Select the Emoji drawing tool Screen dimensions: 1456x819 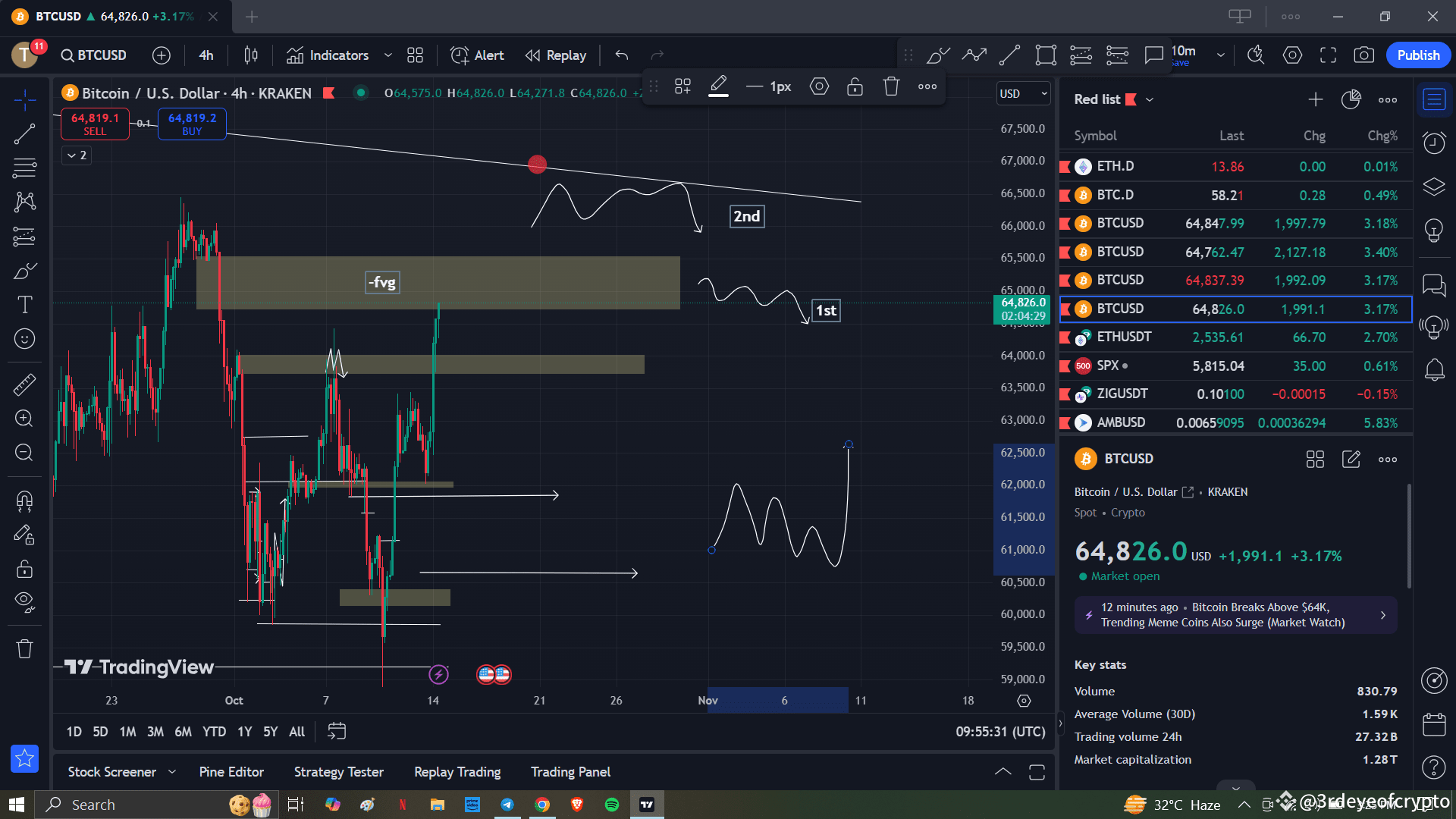(x=25, y=339)
